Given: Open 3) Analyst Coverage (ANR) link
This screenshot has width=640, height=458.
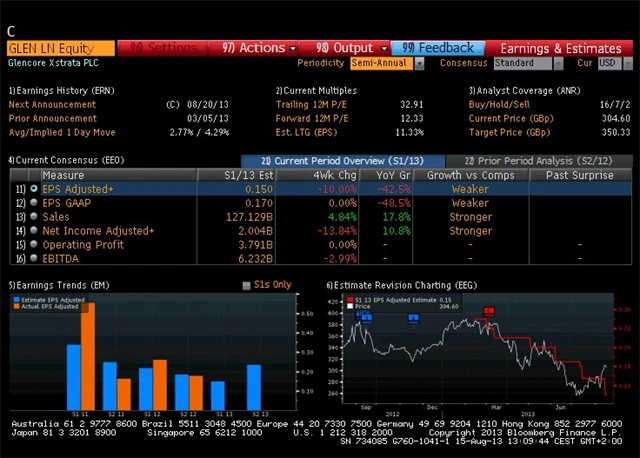Looking at the screenshot, I should 524,91.
